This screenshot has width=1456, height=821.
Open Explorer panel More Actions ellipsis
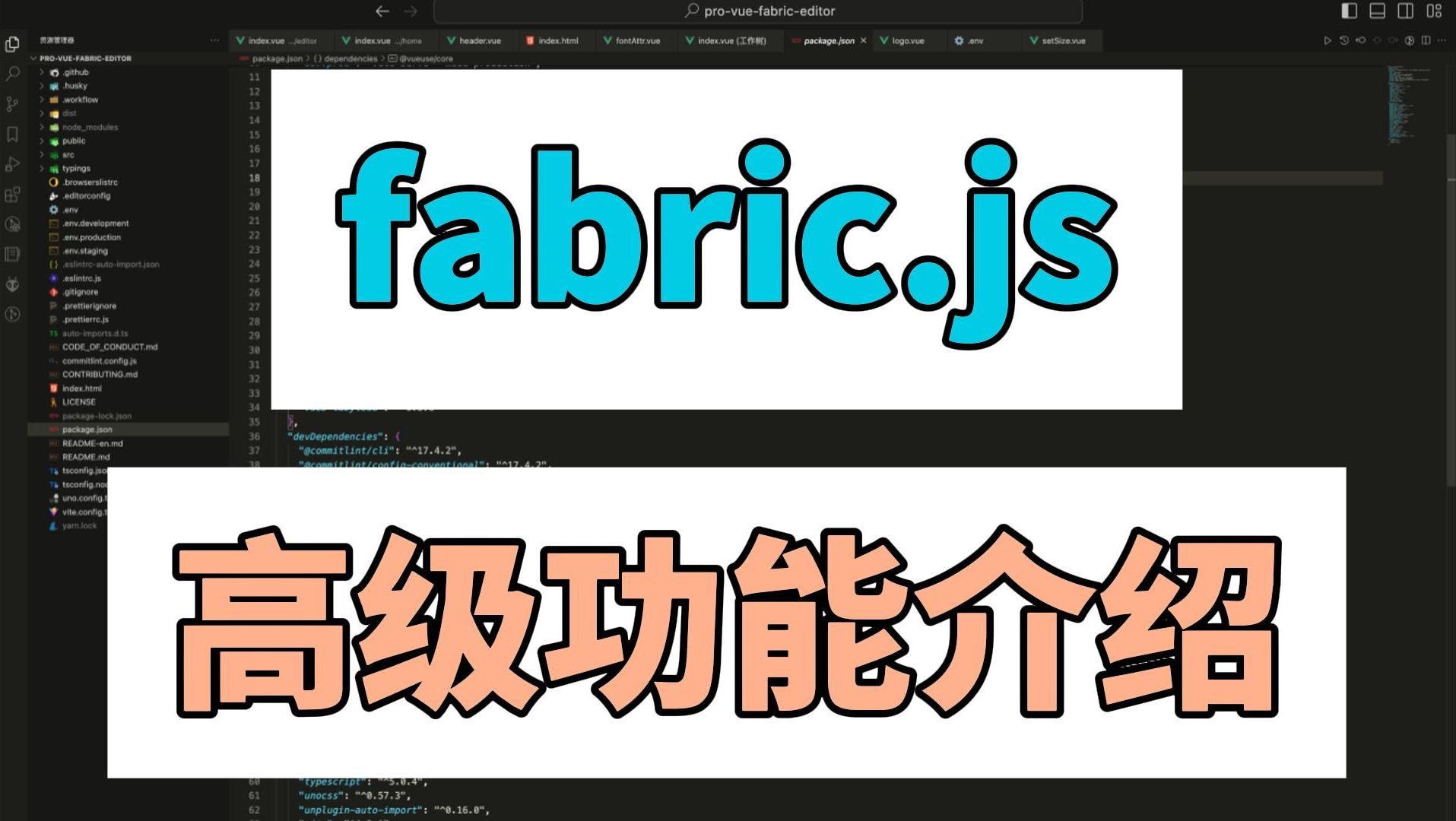coord(214,40)
